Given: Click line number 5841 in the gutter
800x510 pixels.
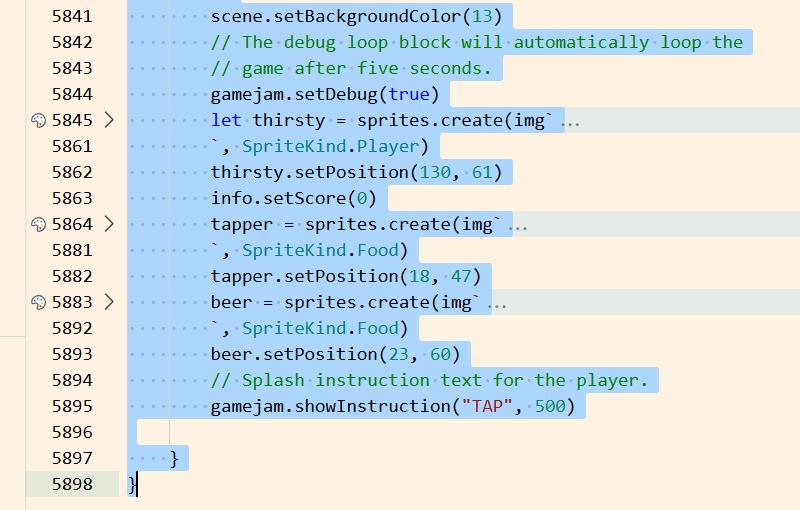Looking at the screenshot, I should [70, 16].
